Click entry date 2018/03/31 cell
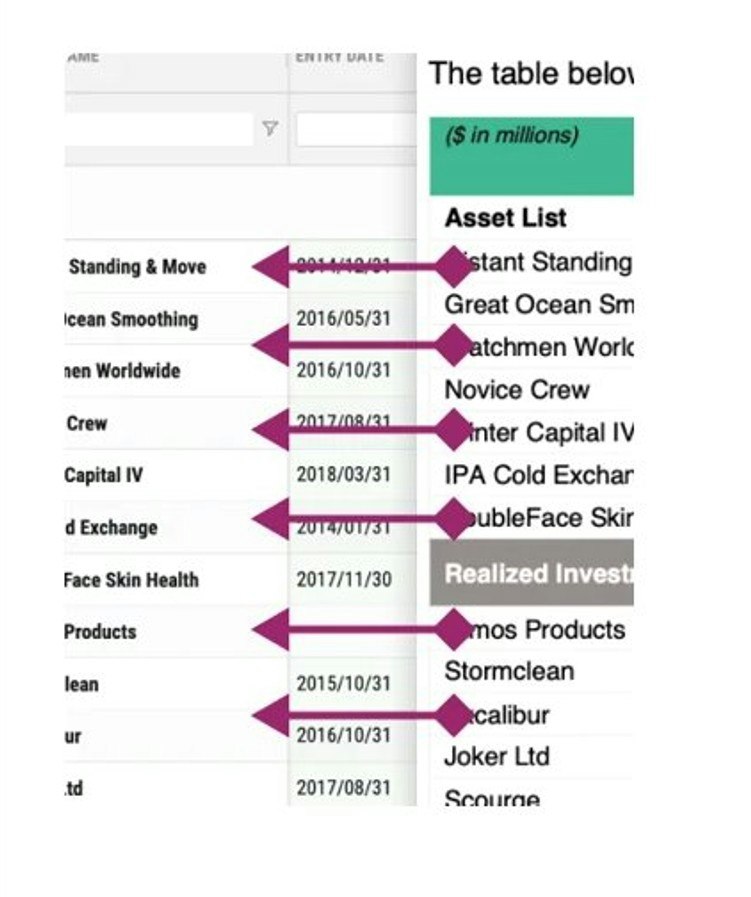This screenshot has height=897, width=751. 343,475
